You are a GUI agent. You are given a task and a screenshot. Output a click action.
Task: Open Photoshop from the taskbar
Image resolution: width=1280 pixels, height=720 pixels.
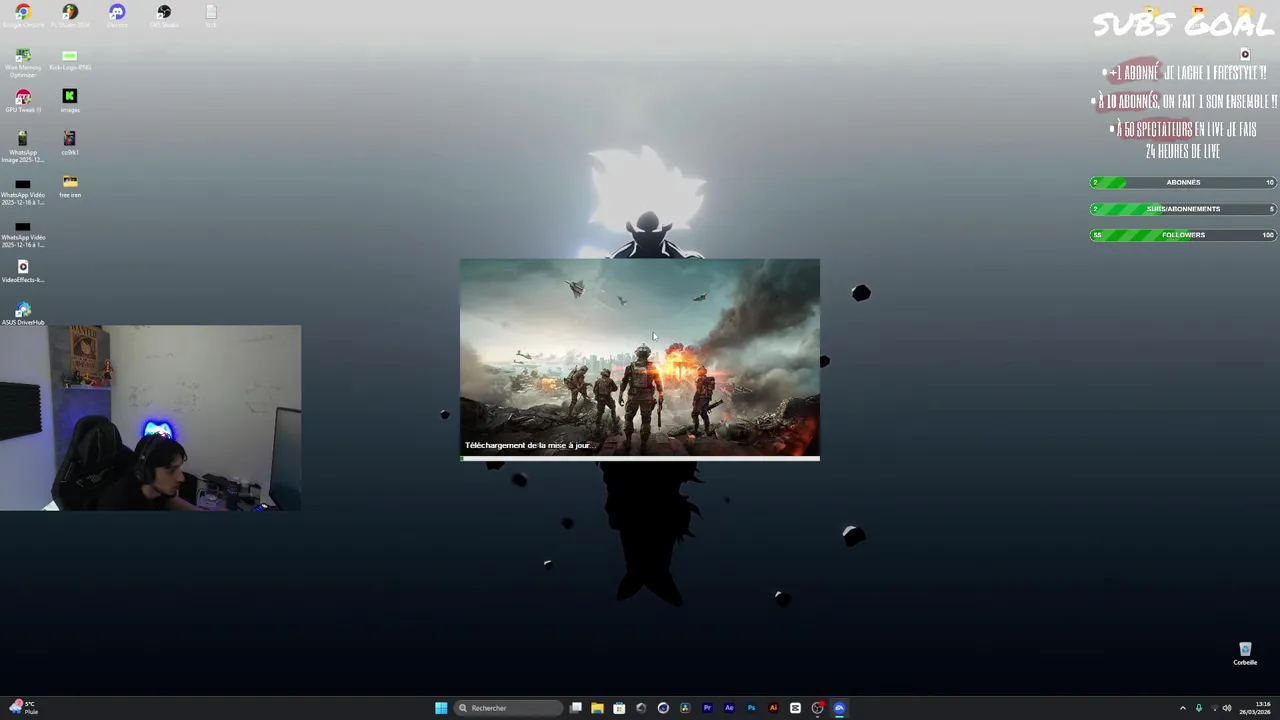[x=751, y=708]
